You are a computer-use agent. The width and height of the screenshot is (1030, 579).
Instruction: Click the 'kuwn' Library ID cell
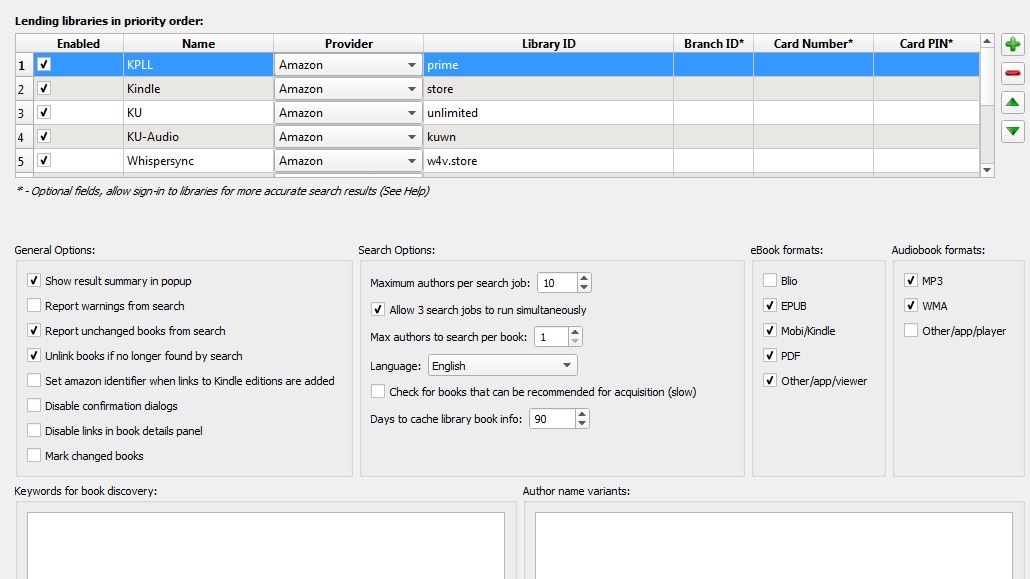[x=549, y=137]
